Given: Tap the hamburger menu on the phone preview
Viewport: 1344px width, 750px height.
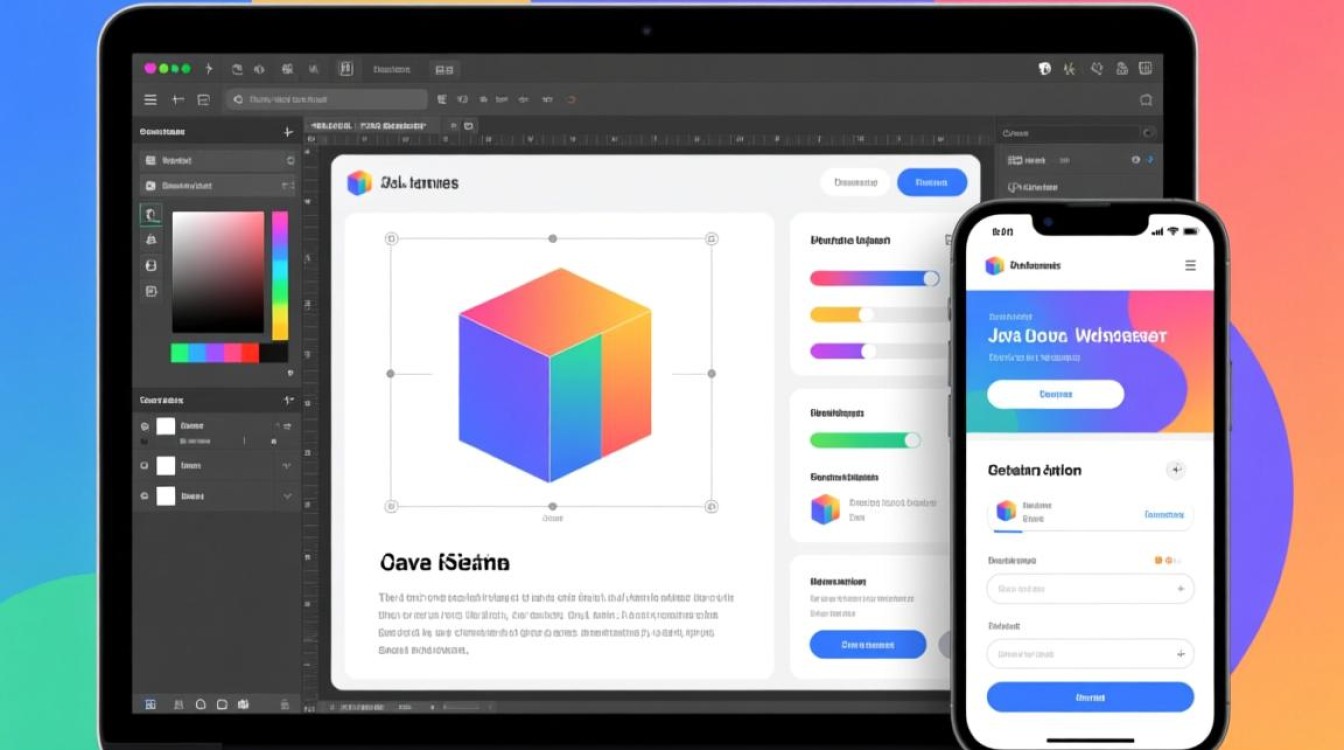Looking at the screenshot, I should (x=1190, y=266).
